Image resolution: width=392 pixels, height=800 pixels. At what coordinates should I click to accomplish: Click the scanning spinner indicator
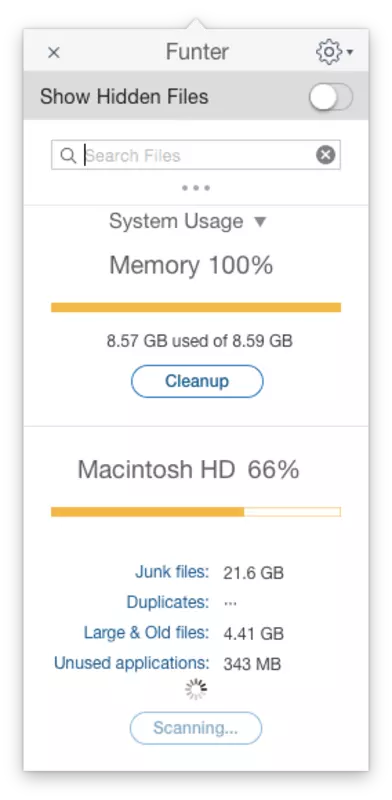coord(196,689)
